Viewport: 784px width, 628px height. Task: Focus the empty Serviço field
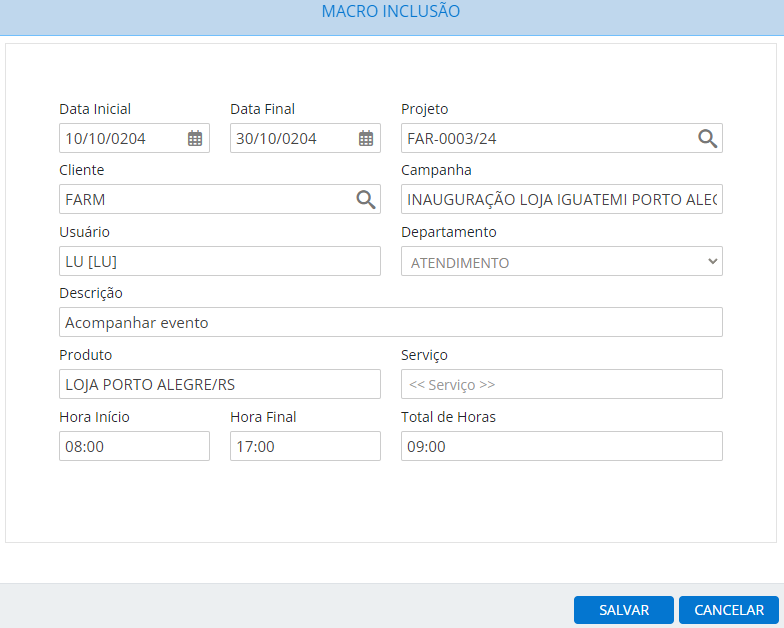pos(562,384)
